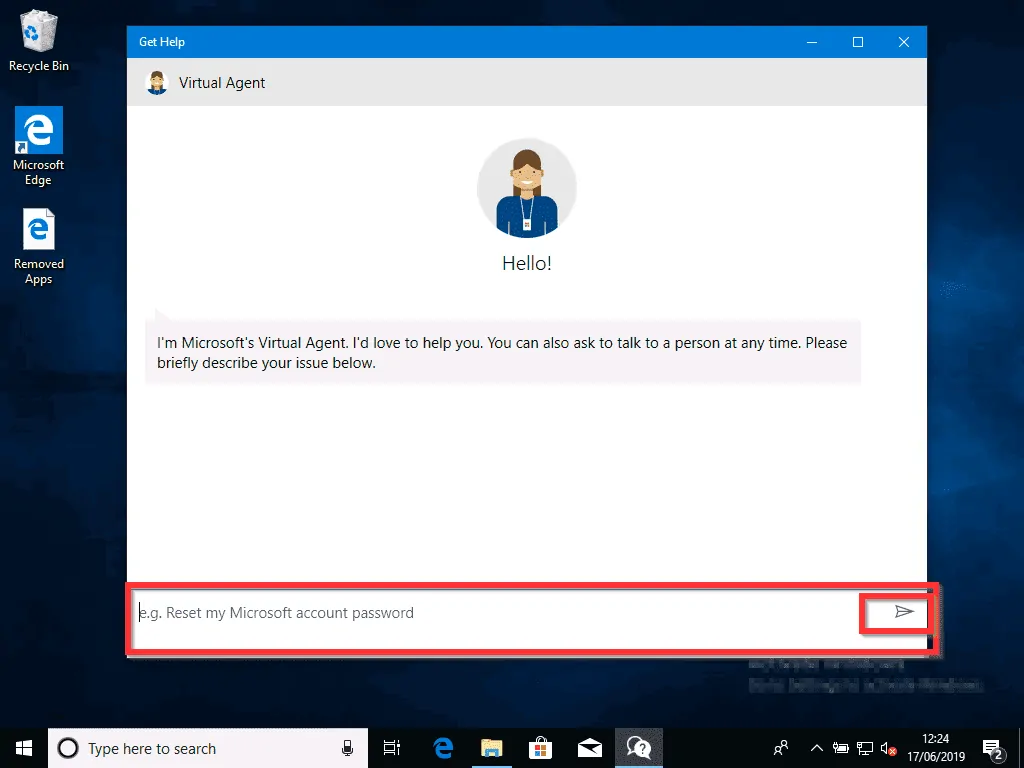Click the network icon in the system tray
The height and width of the screenshot is (768, 1024).
click(x=866, y=747)
